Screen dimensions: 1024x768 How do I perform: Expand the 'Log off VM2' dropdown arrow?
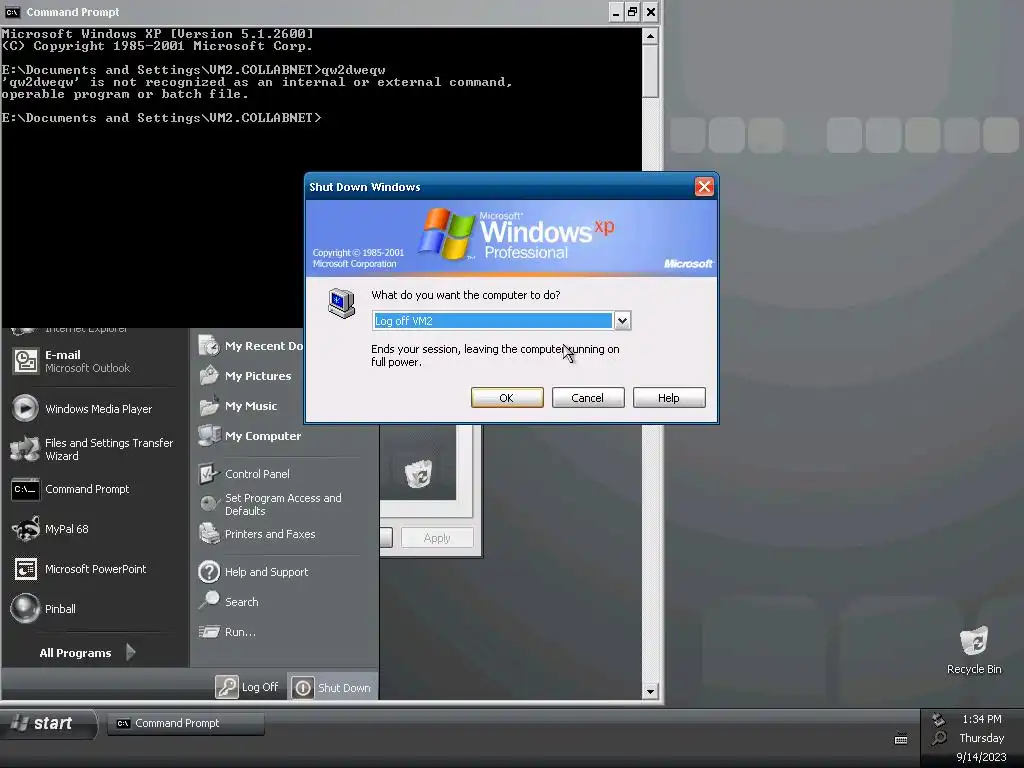[622, 321]
